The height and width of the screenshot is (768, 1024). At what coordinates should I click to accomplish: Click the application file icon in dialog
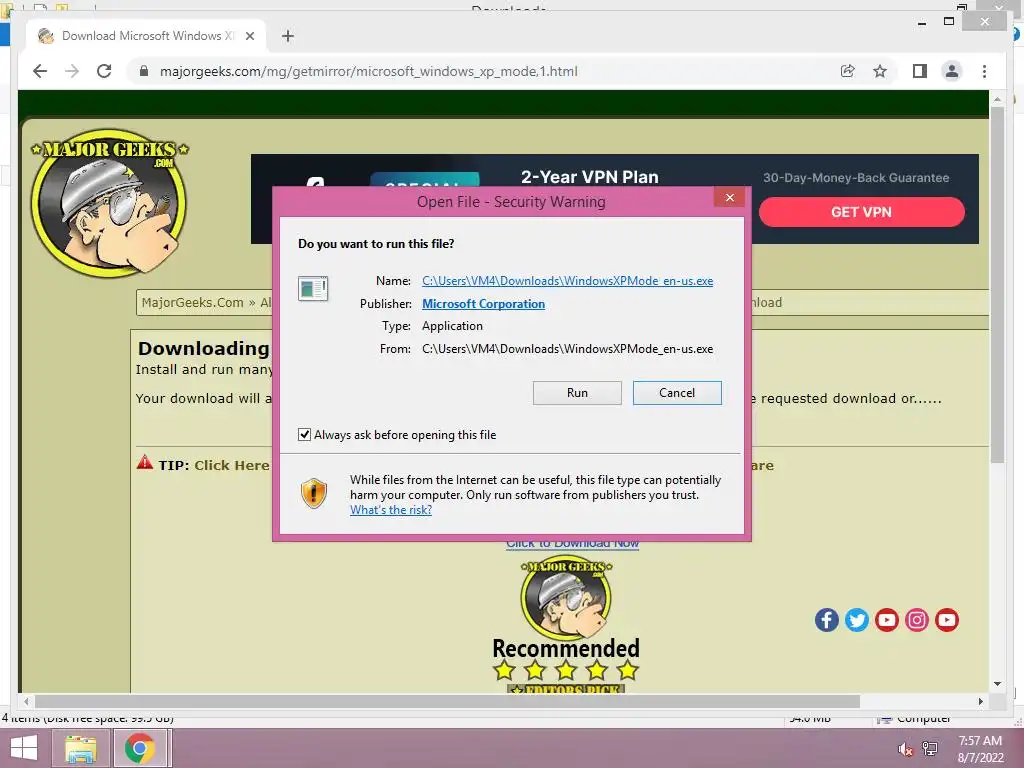click(x=313, y=288)
